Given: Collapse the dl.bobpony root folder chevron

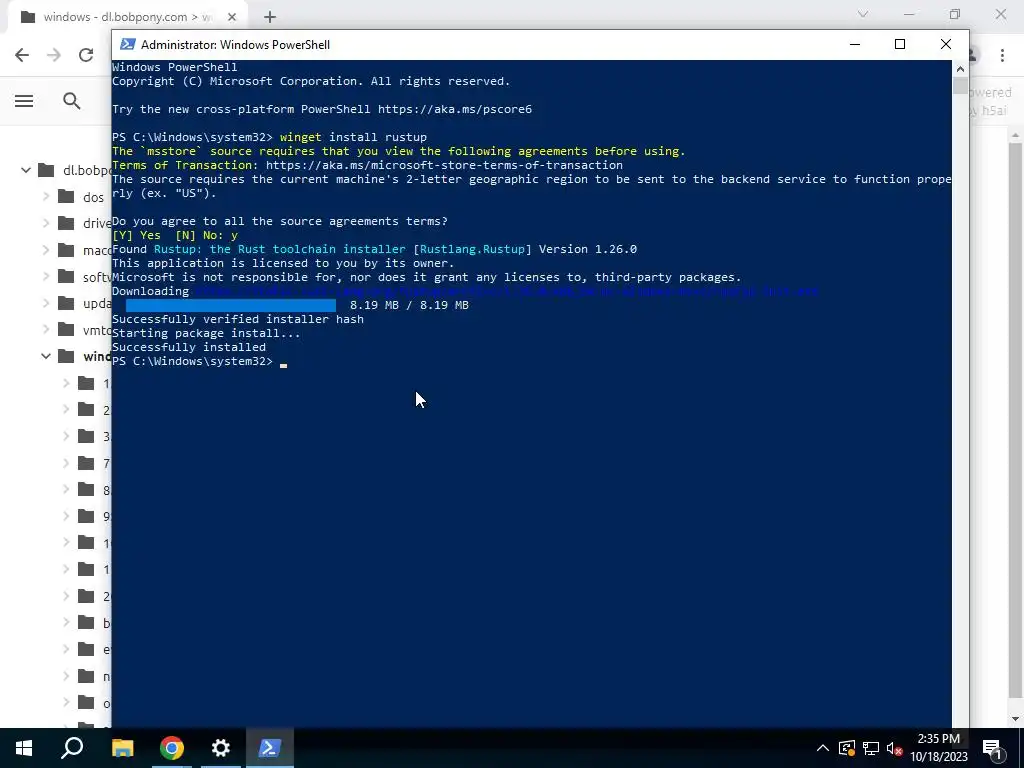Looking at the screenshot, I should point(25,170).
